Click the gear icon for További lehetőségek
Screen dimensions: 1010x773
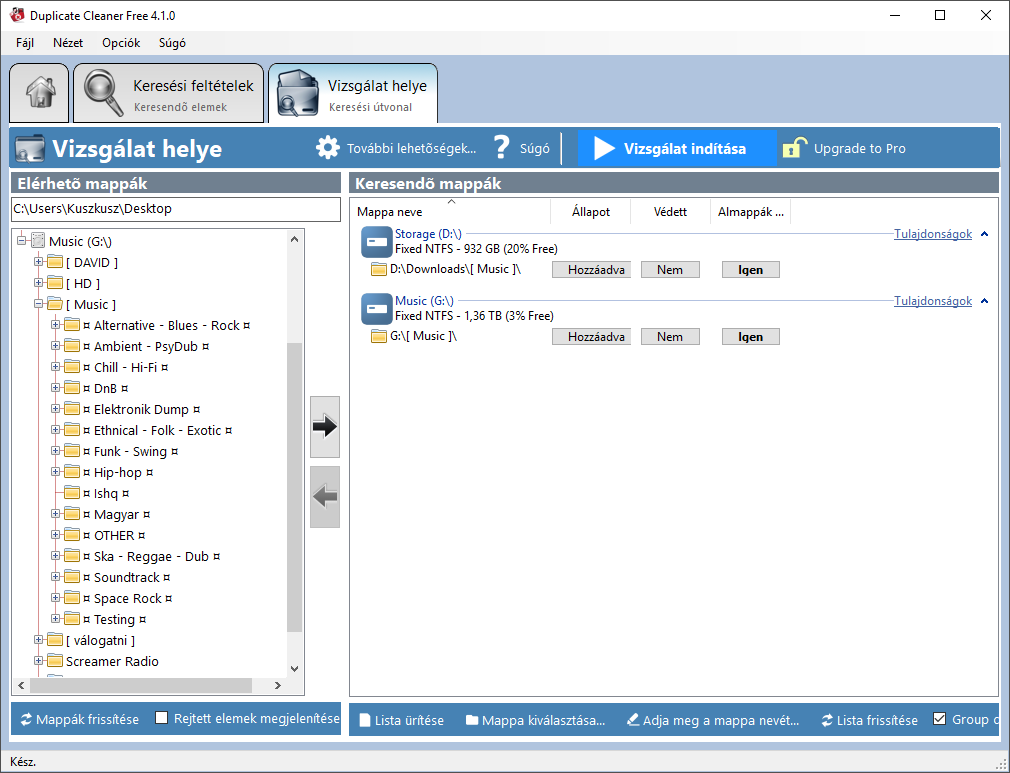[x=327, y=148]
